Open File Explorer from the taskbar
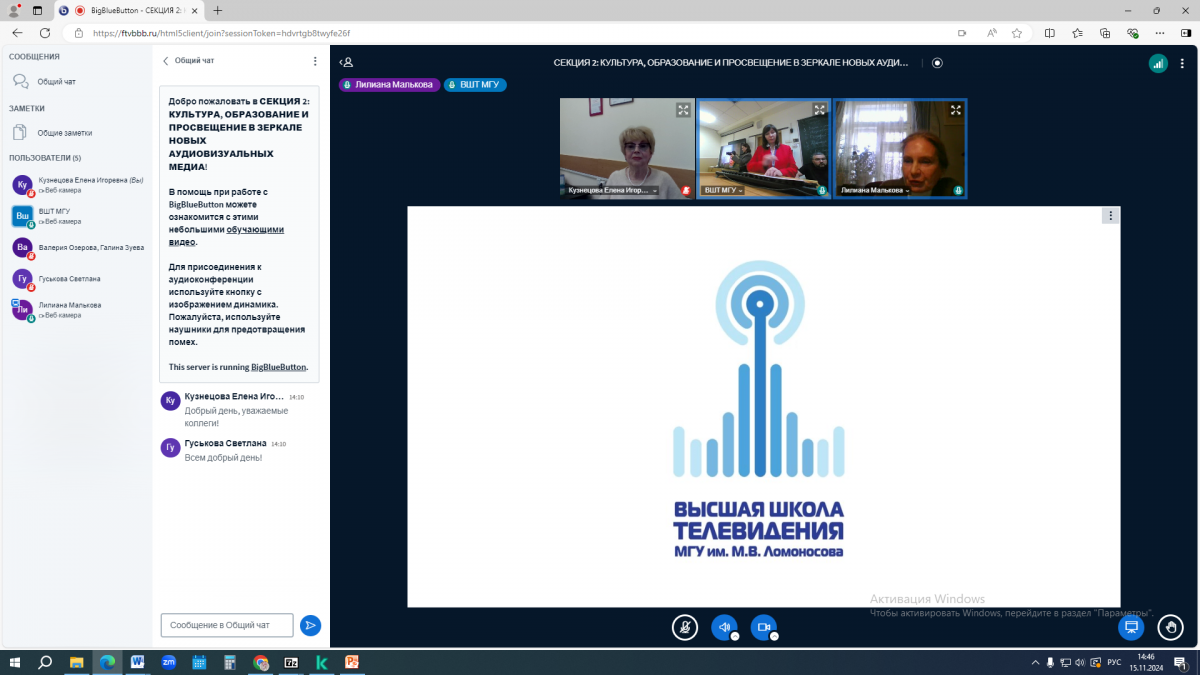The image size is (1200, 675). [x=76, y=662]
